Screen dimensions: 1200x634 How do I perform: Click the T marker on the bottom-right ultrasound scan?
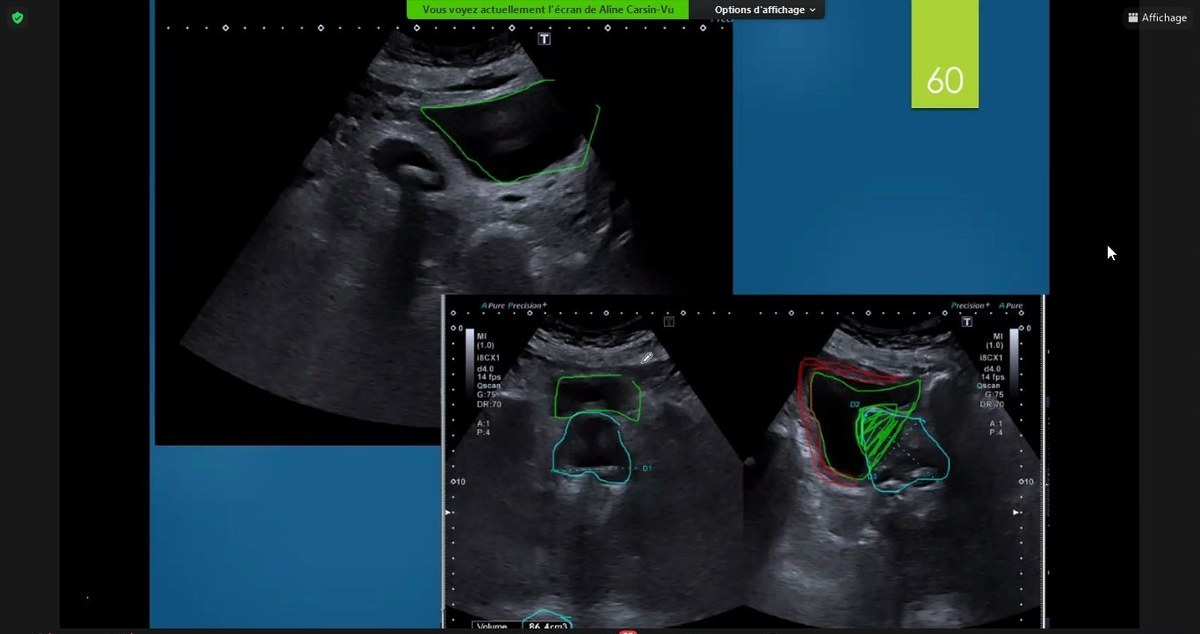tap(967, 322)
